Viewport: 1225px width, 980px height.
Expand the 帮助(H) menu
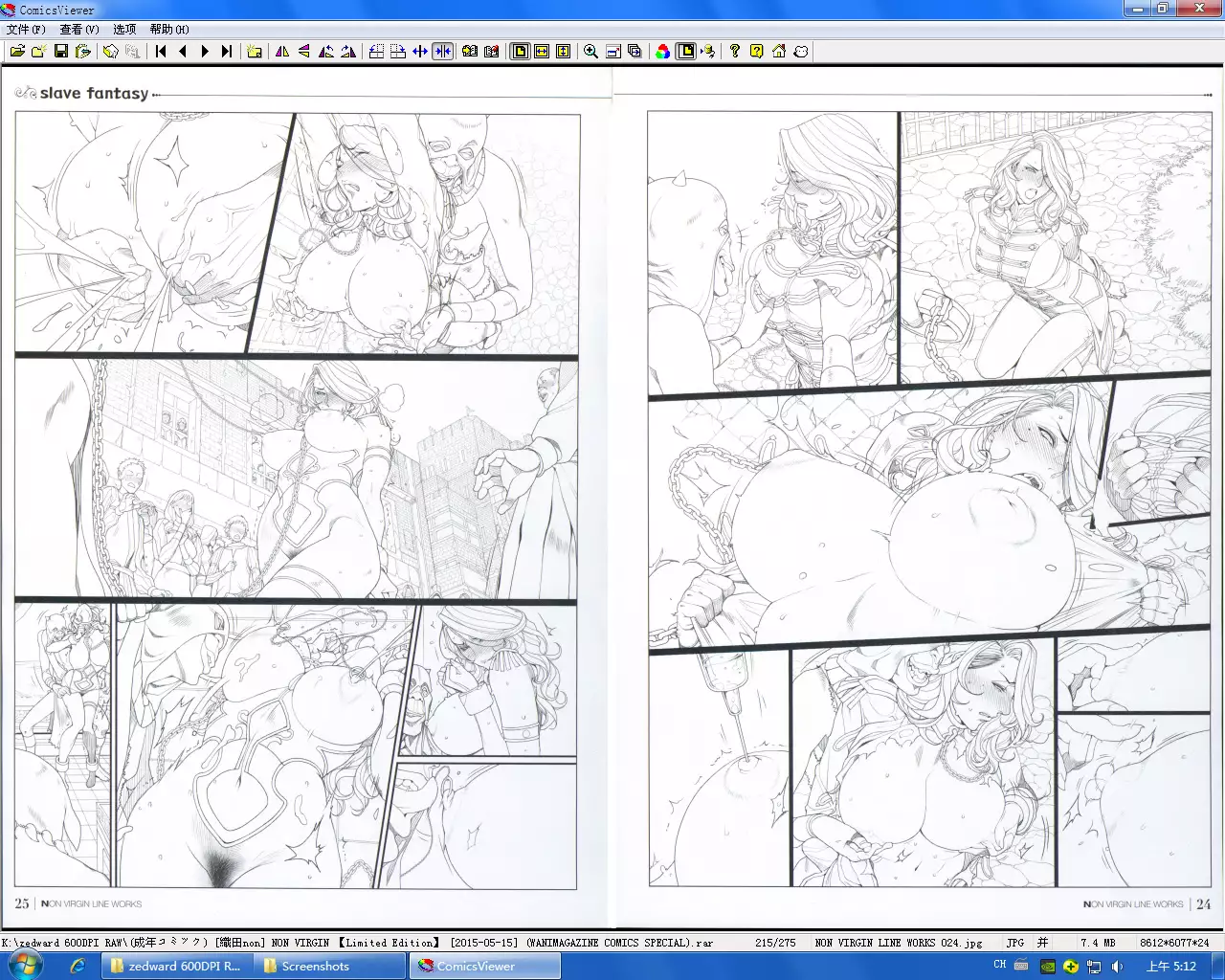tap(169, 30)
